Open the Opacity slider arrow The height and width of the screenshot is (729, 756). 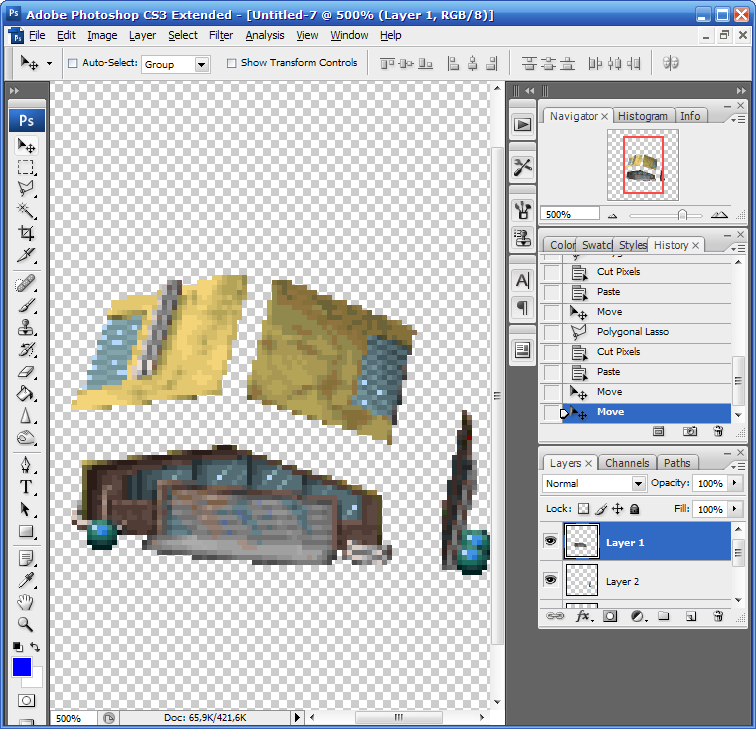click(735, 483)
